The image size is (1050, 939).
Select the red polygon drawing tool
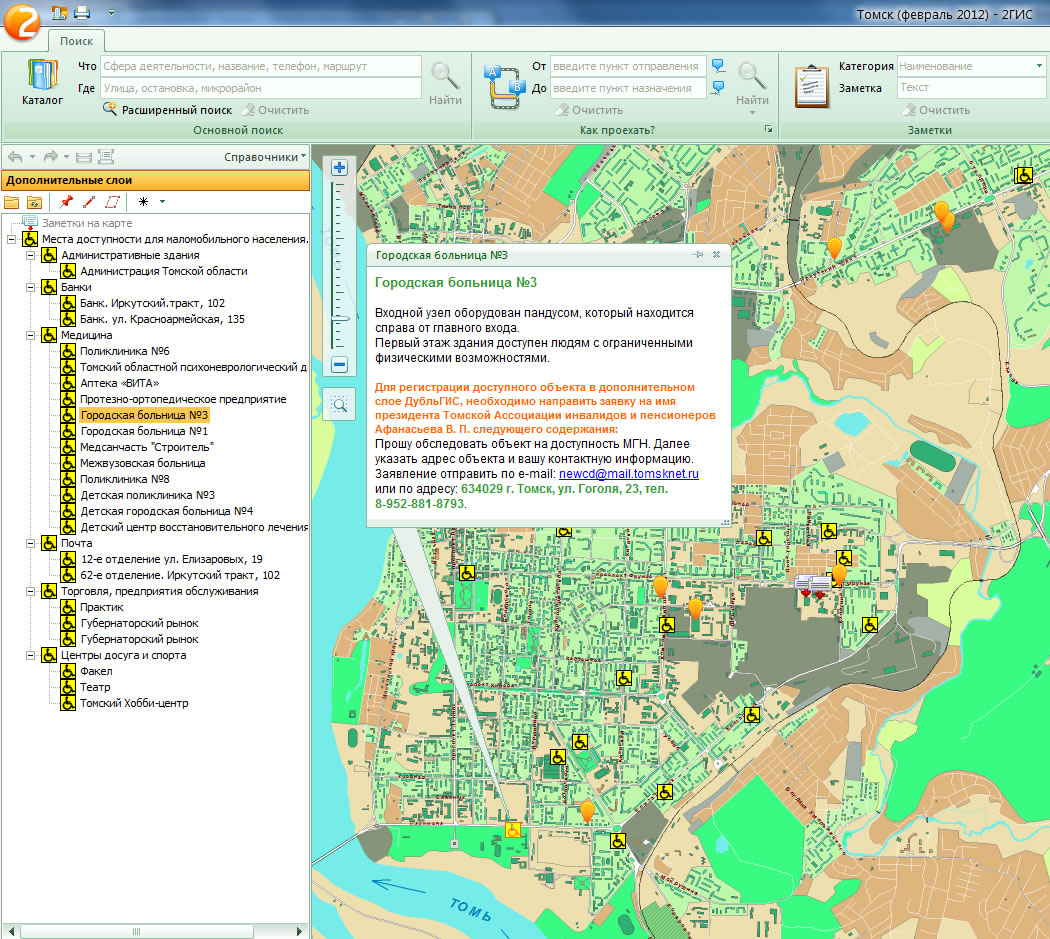(112, 202)
